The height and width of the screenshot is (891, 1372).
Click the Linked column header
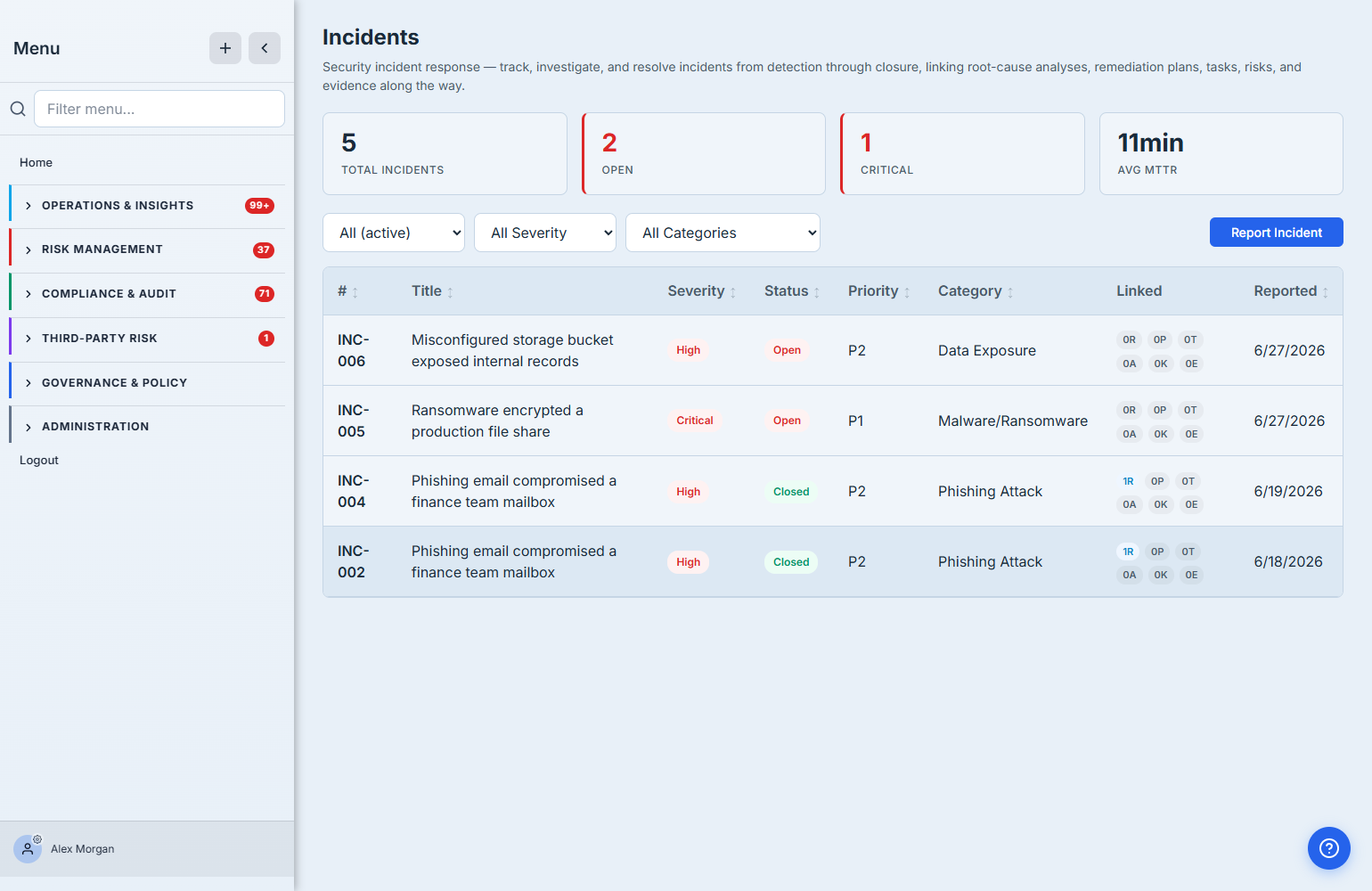1139,291
